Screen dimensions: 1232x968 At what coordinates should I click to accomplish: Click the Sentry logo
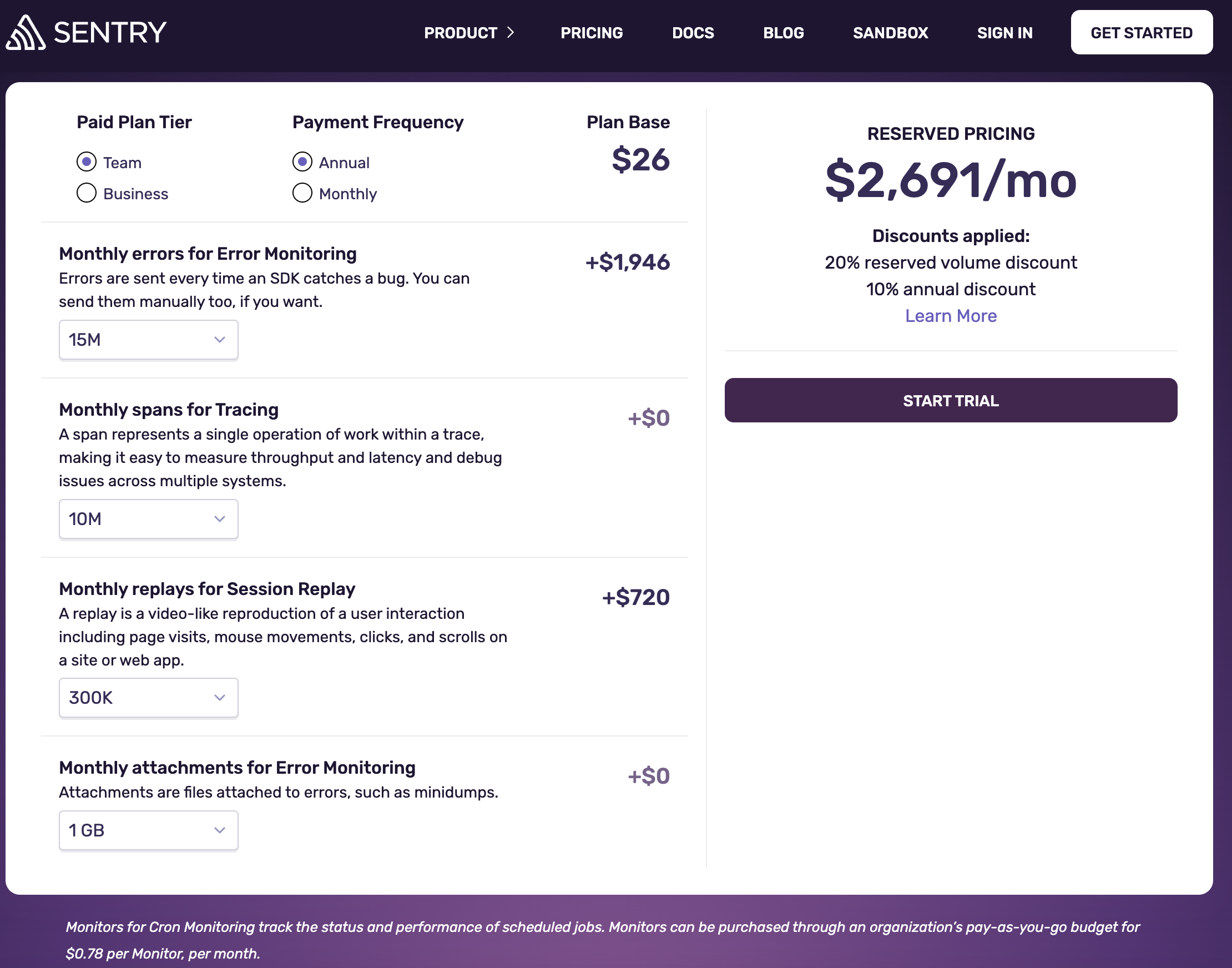[85, 32]
